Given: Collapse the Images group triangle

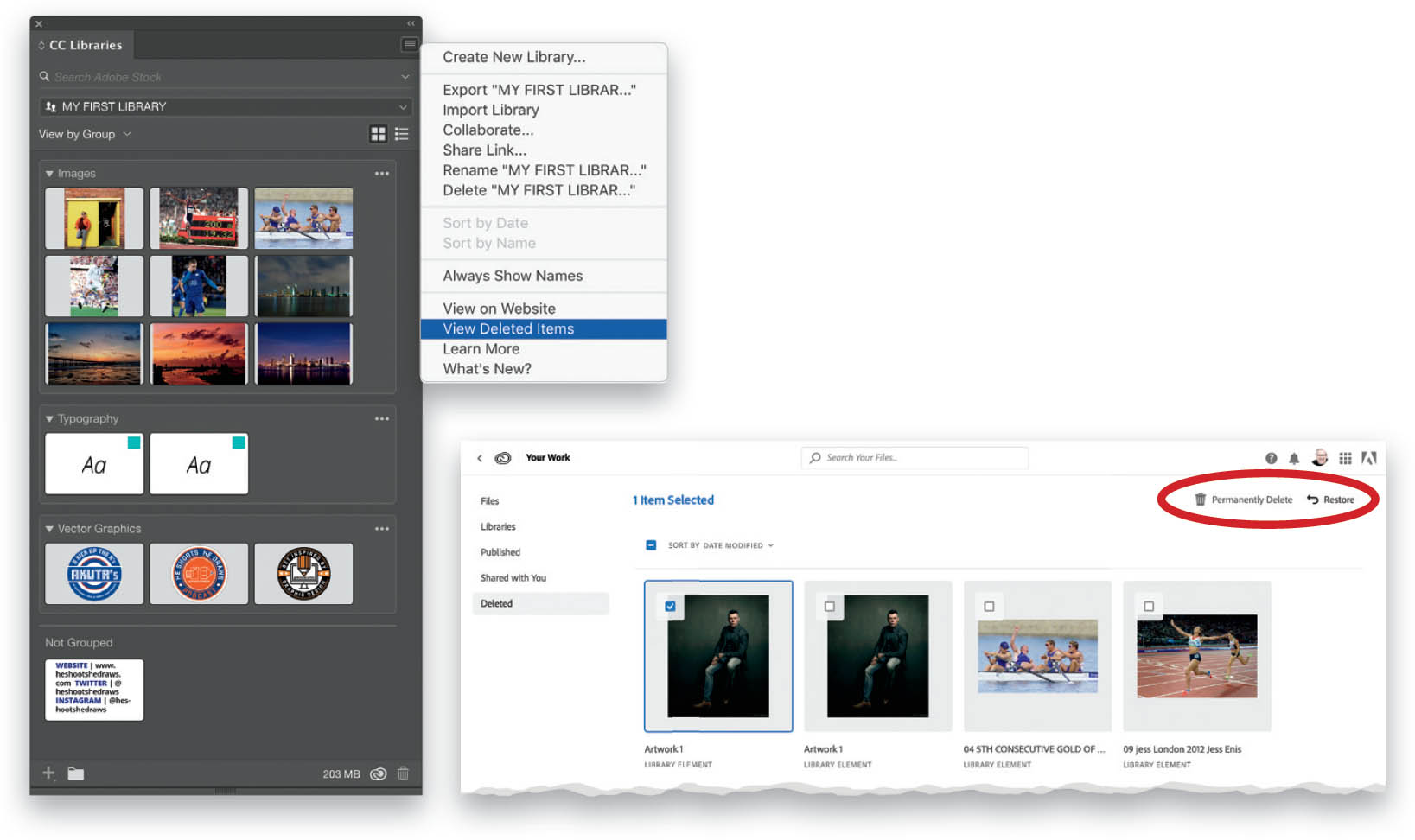Looking at the screenshot, I should click(49, 174).
